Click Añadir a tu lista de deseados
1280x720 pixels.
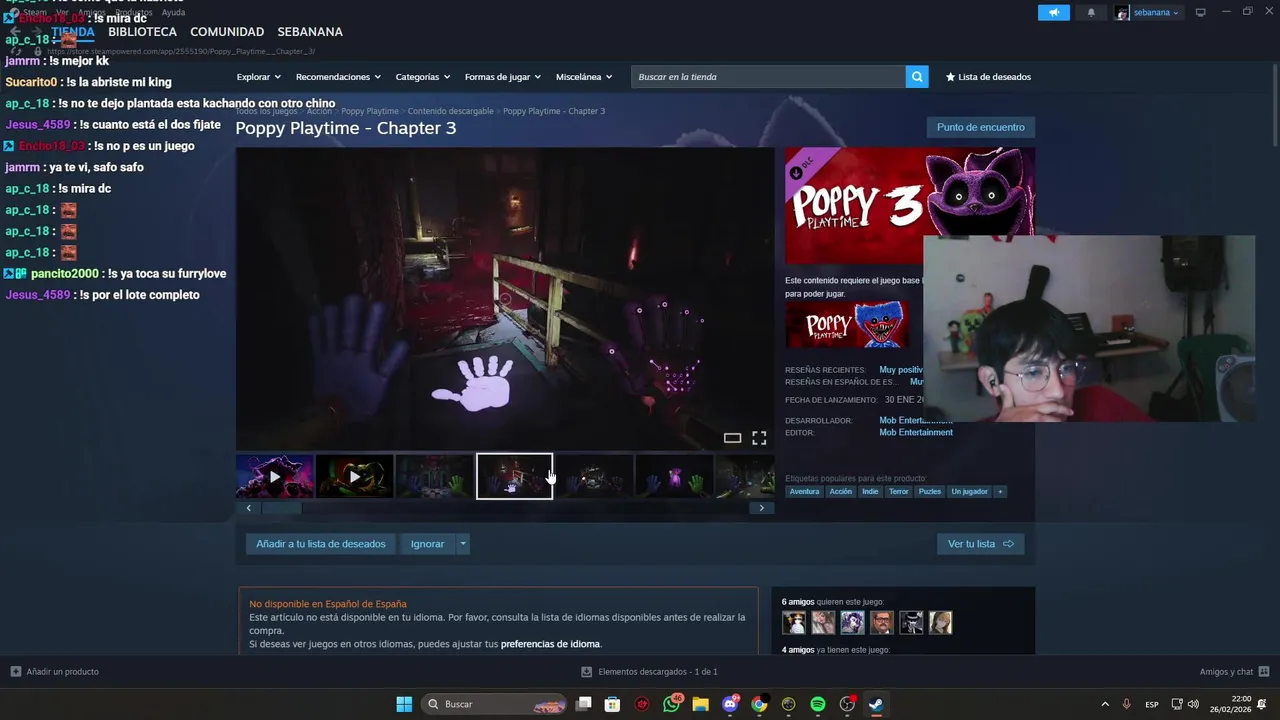point(320,544)
